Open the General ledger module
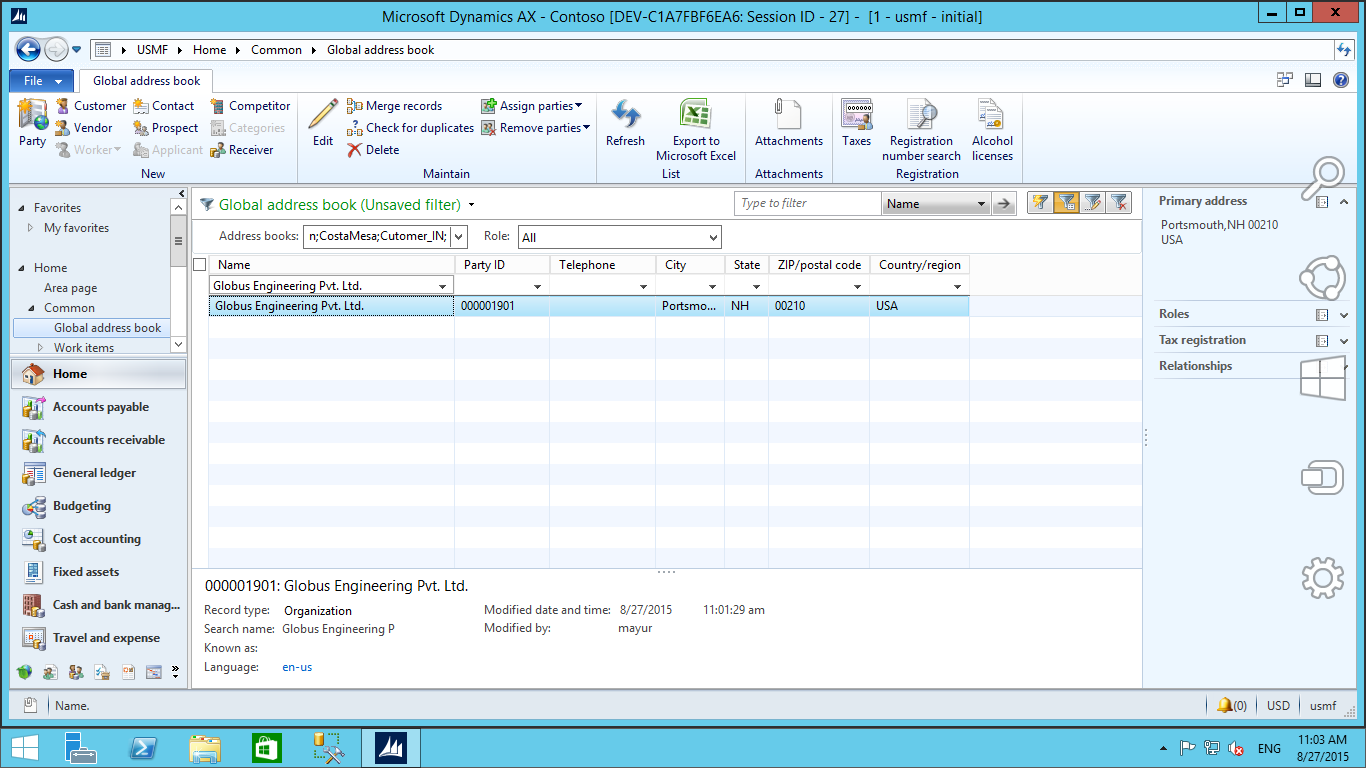The image size is (1366, 768). [100, 473]
